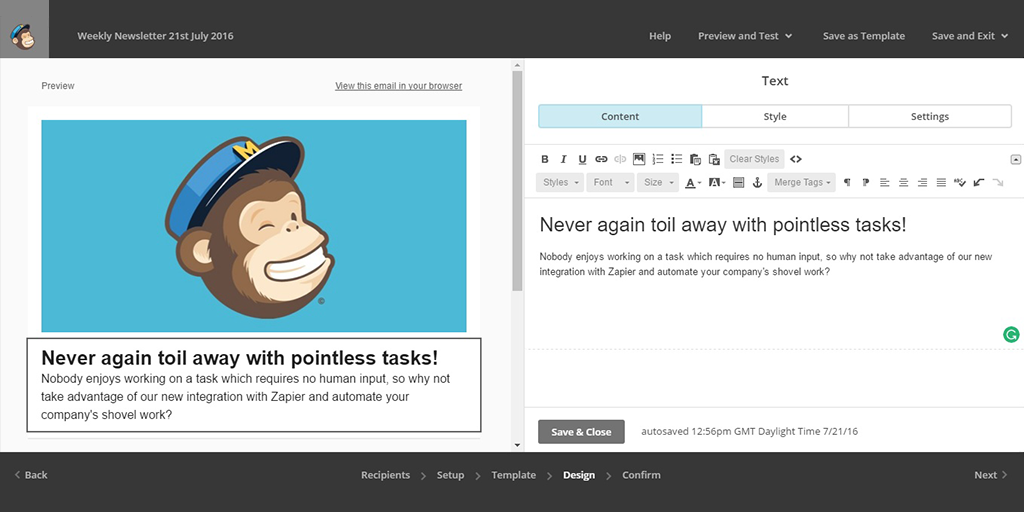Viewport: 1024px width, 512px height.
Task: Insert a horizontal rule
Action: click(x=739, y=182)
